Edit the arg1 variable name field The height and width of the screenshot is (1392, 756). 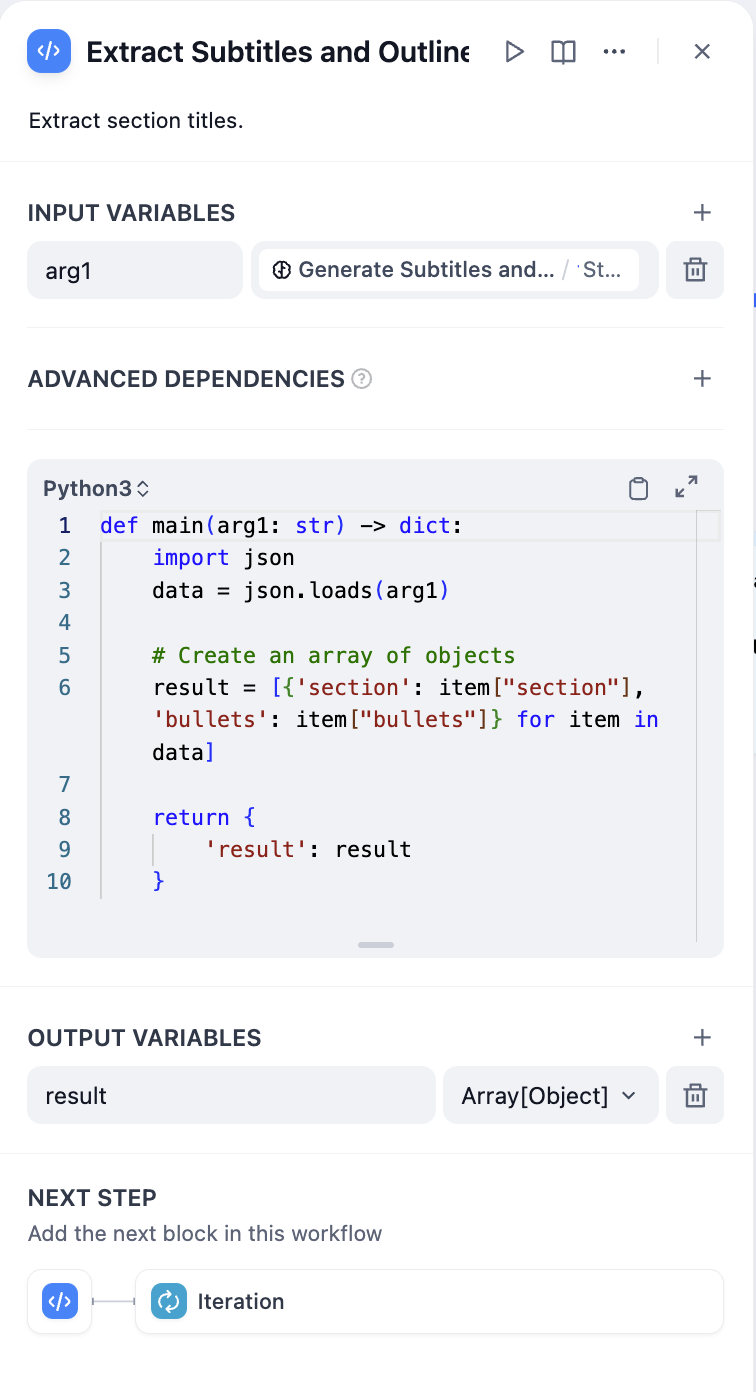click(135, 270)
